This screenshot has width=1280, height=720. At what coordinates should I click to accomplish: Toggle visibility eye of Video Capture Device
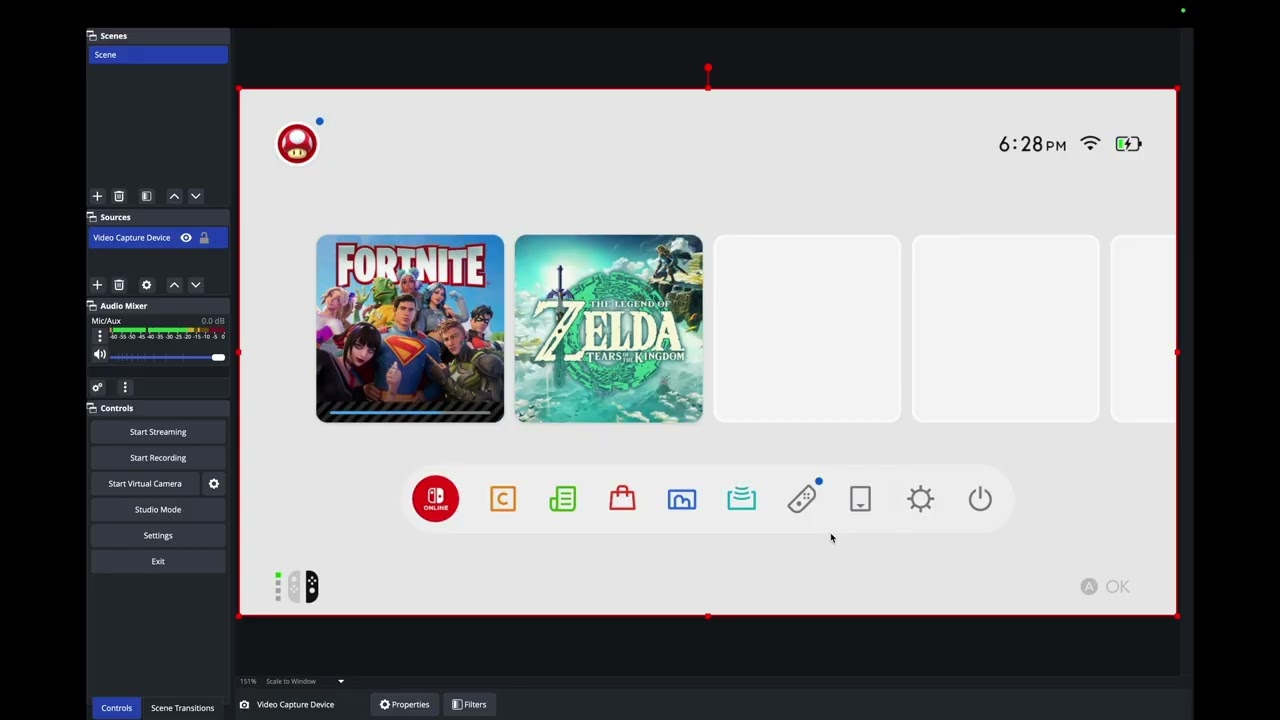186,238
